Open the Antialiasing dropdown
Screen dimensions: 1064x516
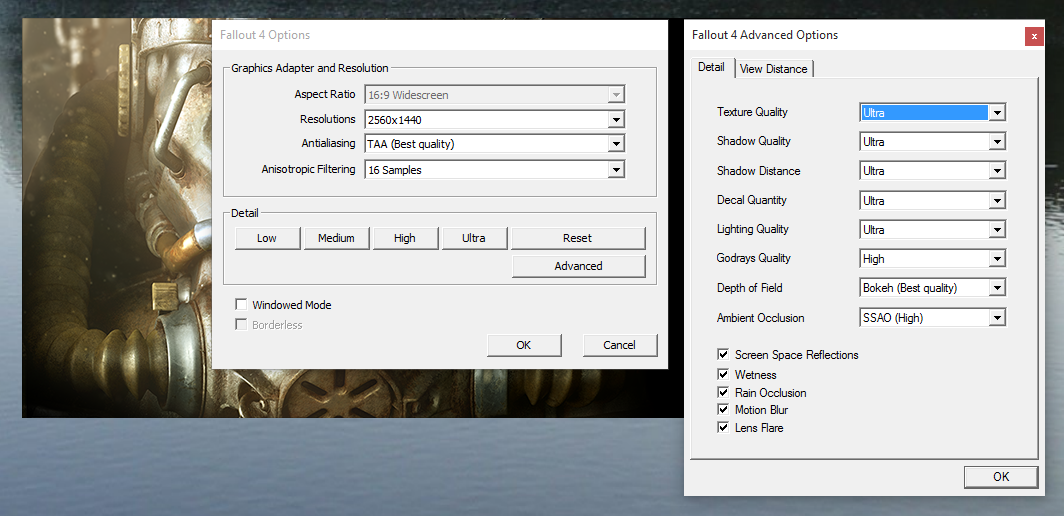(x=494, y=144)
